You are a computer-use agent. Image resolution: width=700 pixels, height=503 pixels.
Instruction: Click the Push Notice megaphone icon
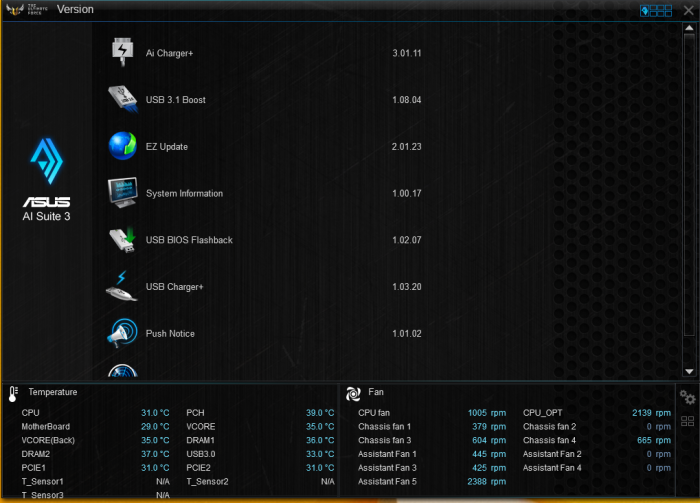pos(122,333)
